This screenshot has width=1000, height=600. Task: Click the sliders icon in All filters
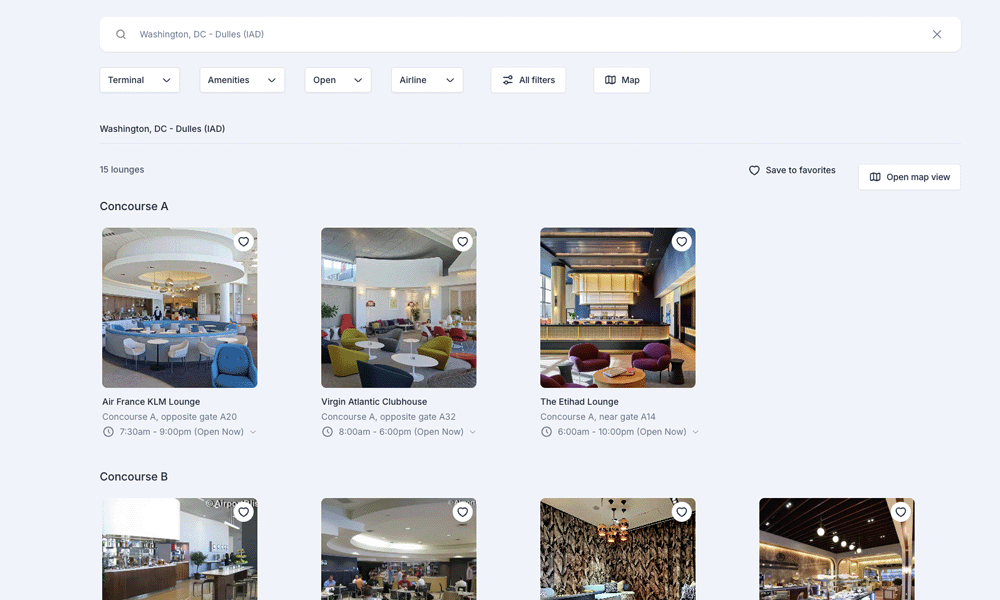click(x=508, y=80)
